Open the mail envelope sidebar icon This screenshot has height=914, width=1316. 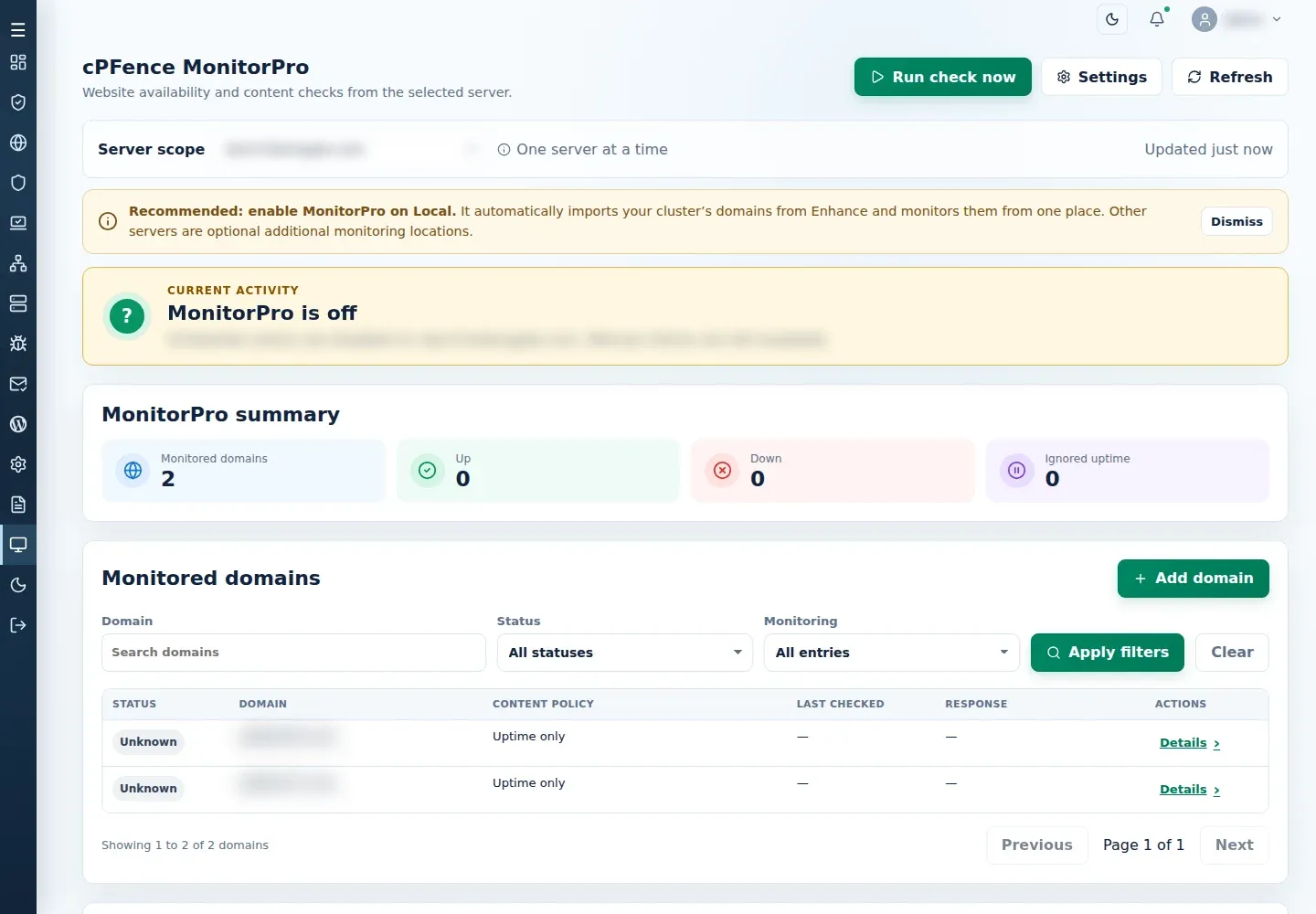[x=18, y=384]
